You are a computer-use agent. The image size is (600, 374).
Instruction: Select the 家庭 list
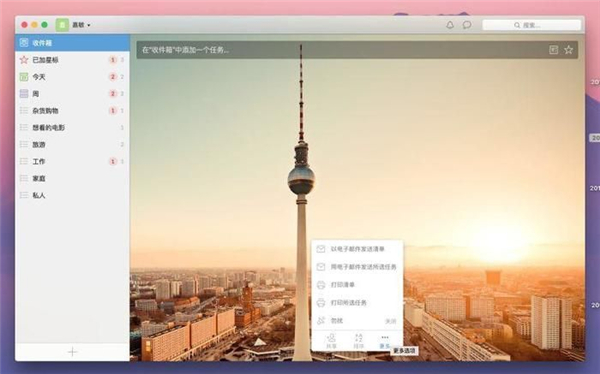point(72,178)
